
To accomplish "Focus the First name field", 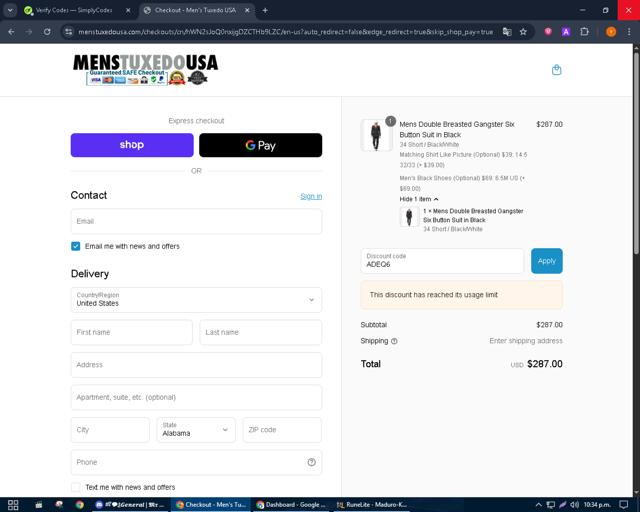I will tap(131, 332).
